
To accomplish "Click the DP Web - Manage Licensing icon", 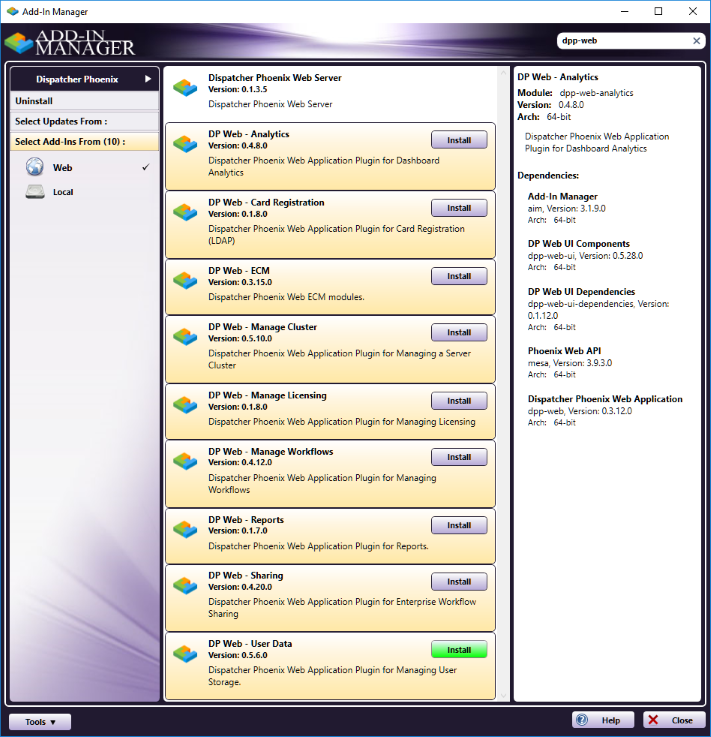I will coord(185,405).
